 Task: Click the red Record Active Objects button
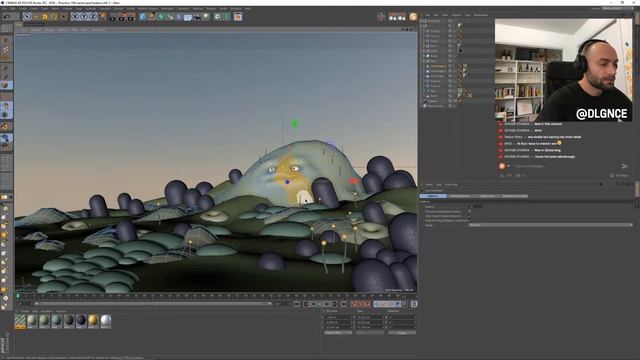point(354,304)
